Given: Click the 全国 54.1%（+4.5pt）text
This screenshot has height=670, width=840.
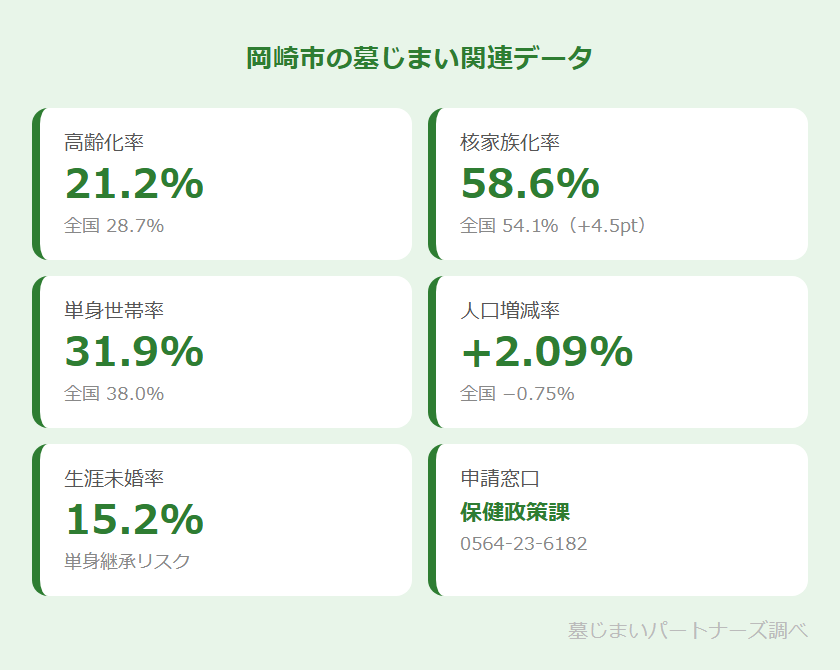Looking at the screenshot, I should pos(556,226).
